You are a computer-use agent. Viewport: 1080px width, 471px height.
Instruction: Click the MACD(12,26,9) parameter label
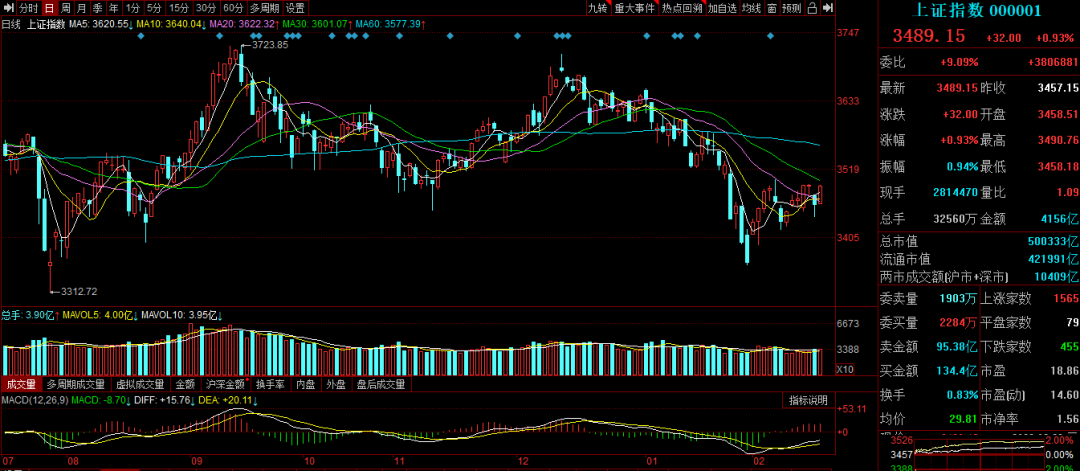[x=35, y=400]
